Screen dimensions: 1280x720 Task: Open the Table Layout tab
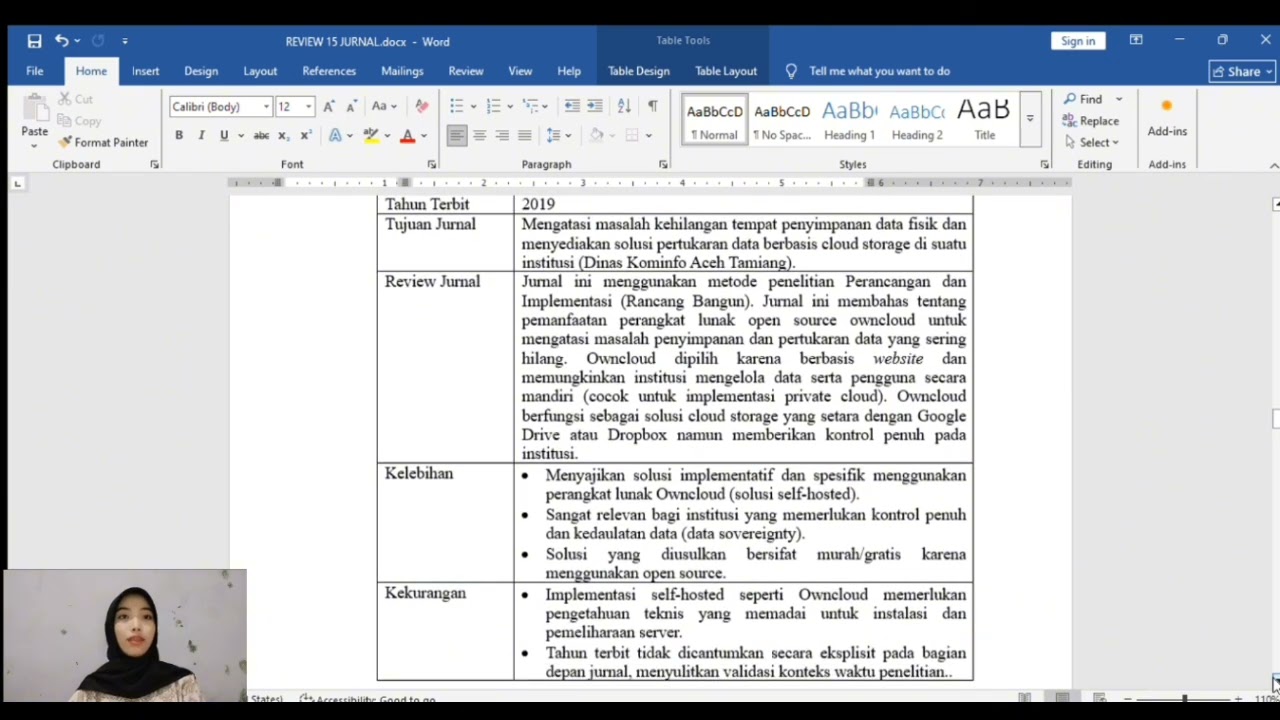(726, 71)
